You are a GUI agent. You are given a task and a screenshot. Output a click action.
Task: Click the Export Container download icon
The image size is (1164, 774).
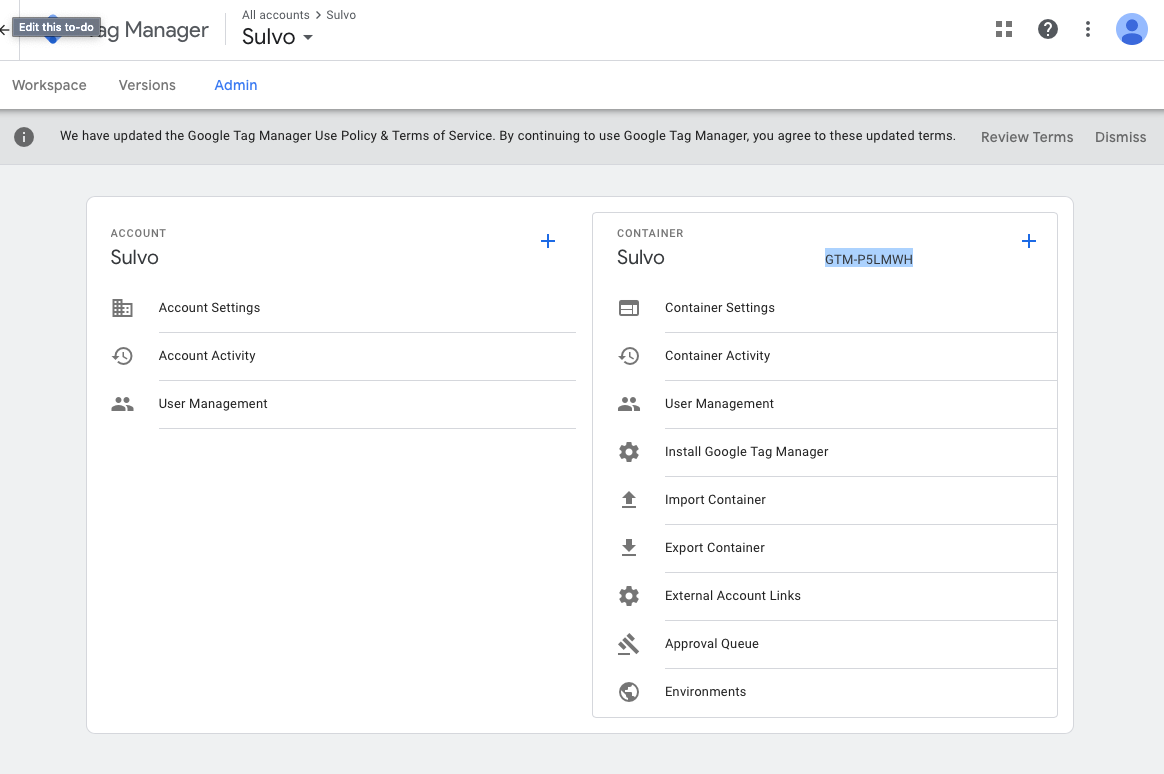[629, 548]
